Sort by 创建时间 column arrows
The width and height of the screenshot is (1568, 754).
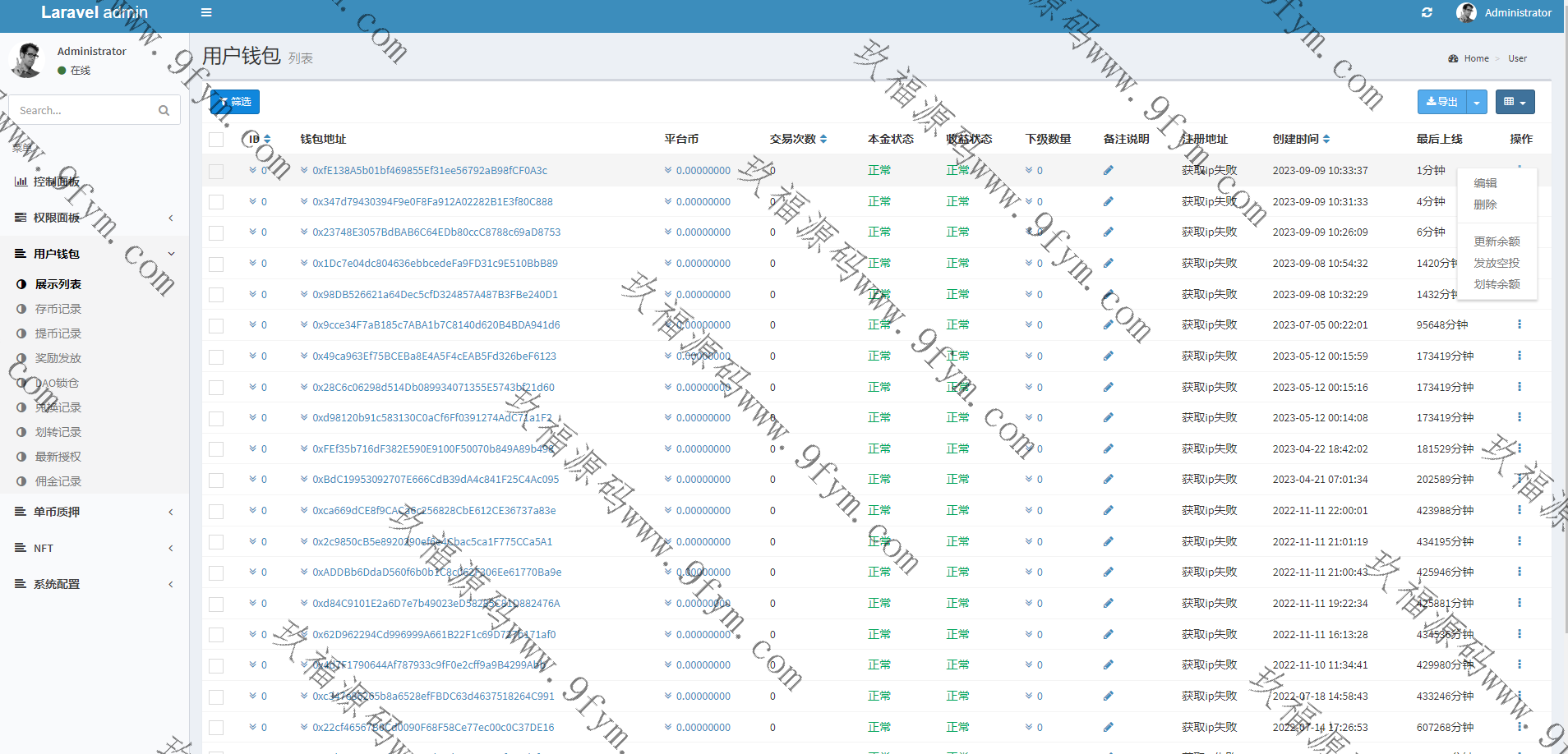(x=1326, y=139)
